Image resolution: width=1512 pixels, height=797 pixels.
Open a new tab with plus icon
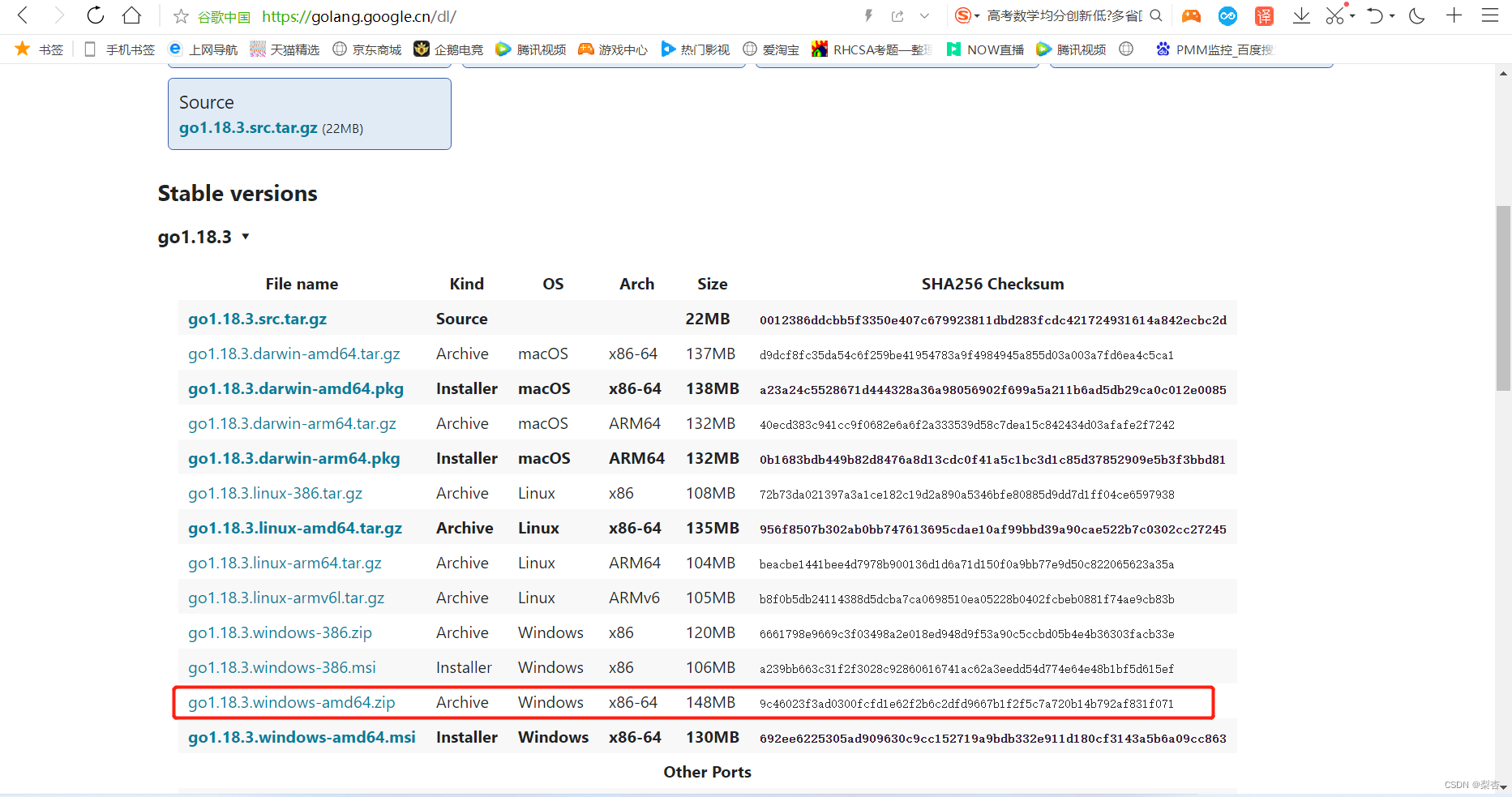click(x=1454, y=15)
